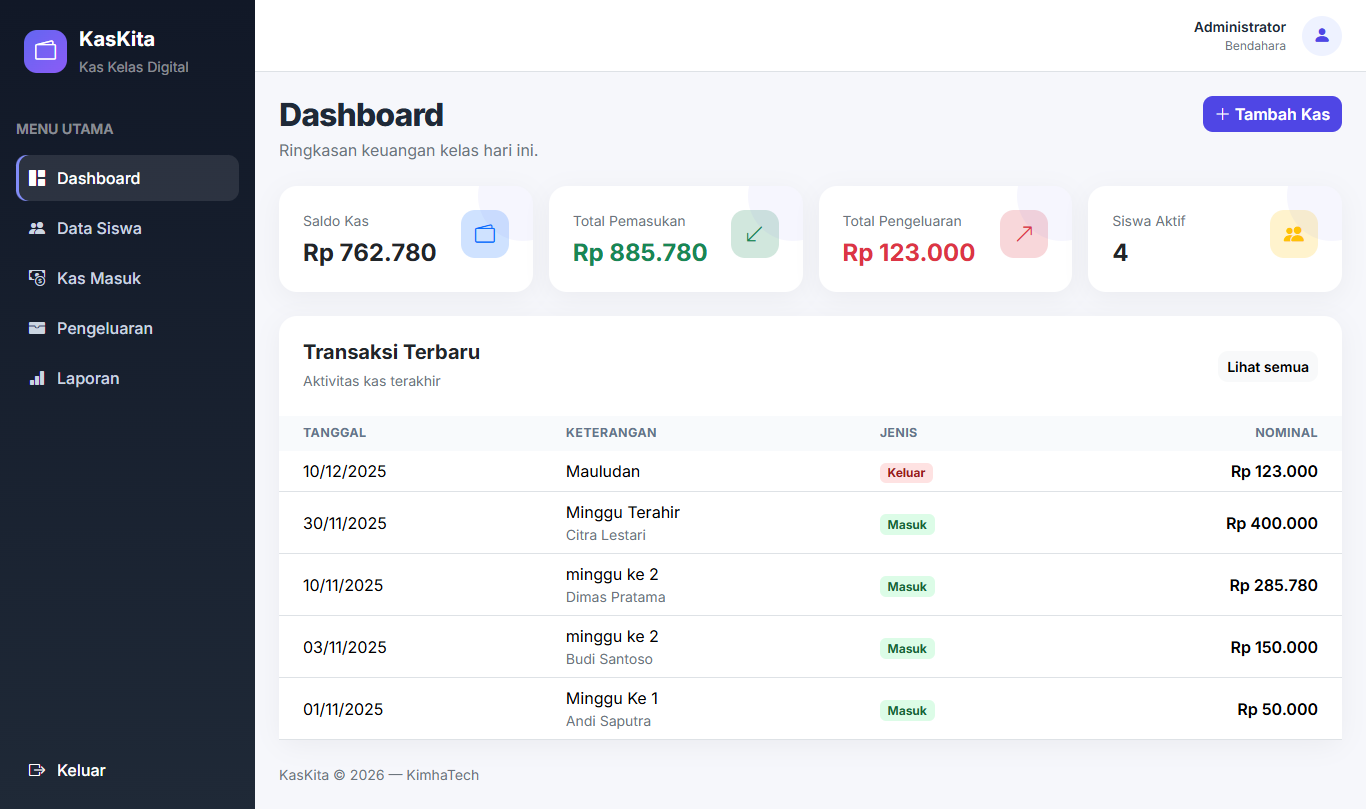Click the Masuk badge on Andi Saputra row
This screenshot has width=1366, height=809.
(x=907, y=711)
